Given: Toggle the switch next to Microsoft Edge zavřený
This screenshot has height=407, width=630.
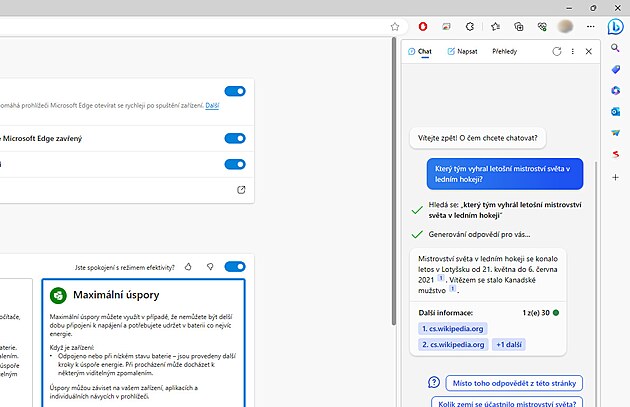Looking at the screenshot, I should pos(235,138).
